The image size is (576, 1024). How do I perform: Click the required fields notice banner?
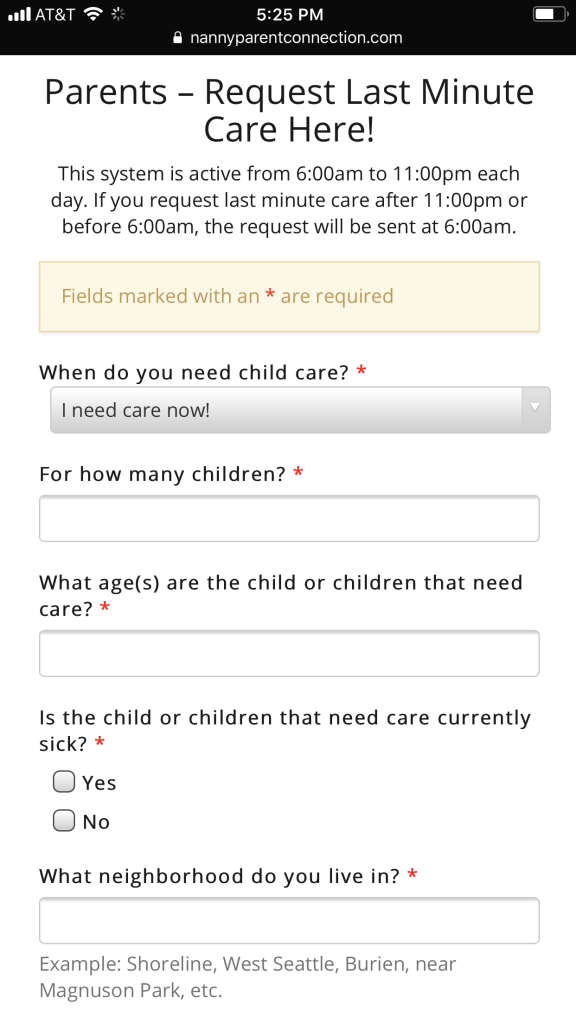pyautogui.click(x=288, y=296)
